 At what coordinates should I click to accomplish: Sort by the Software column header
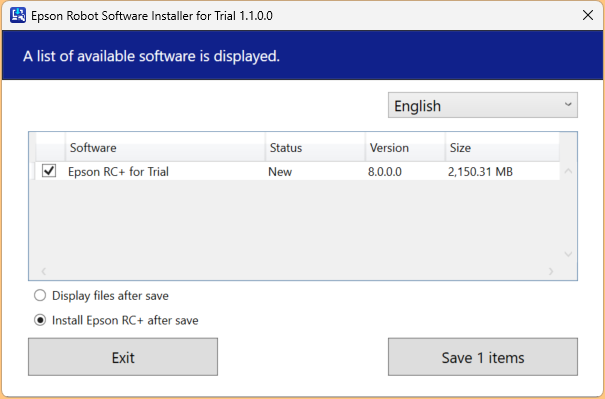tap(165, 147)
